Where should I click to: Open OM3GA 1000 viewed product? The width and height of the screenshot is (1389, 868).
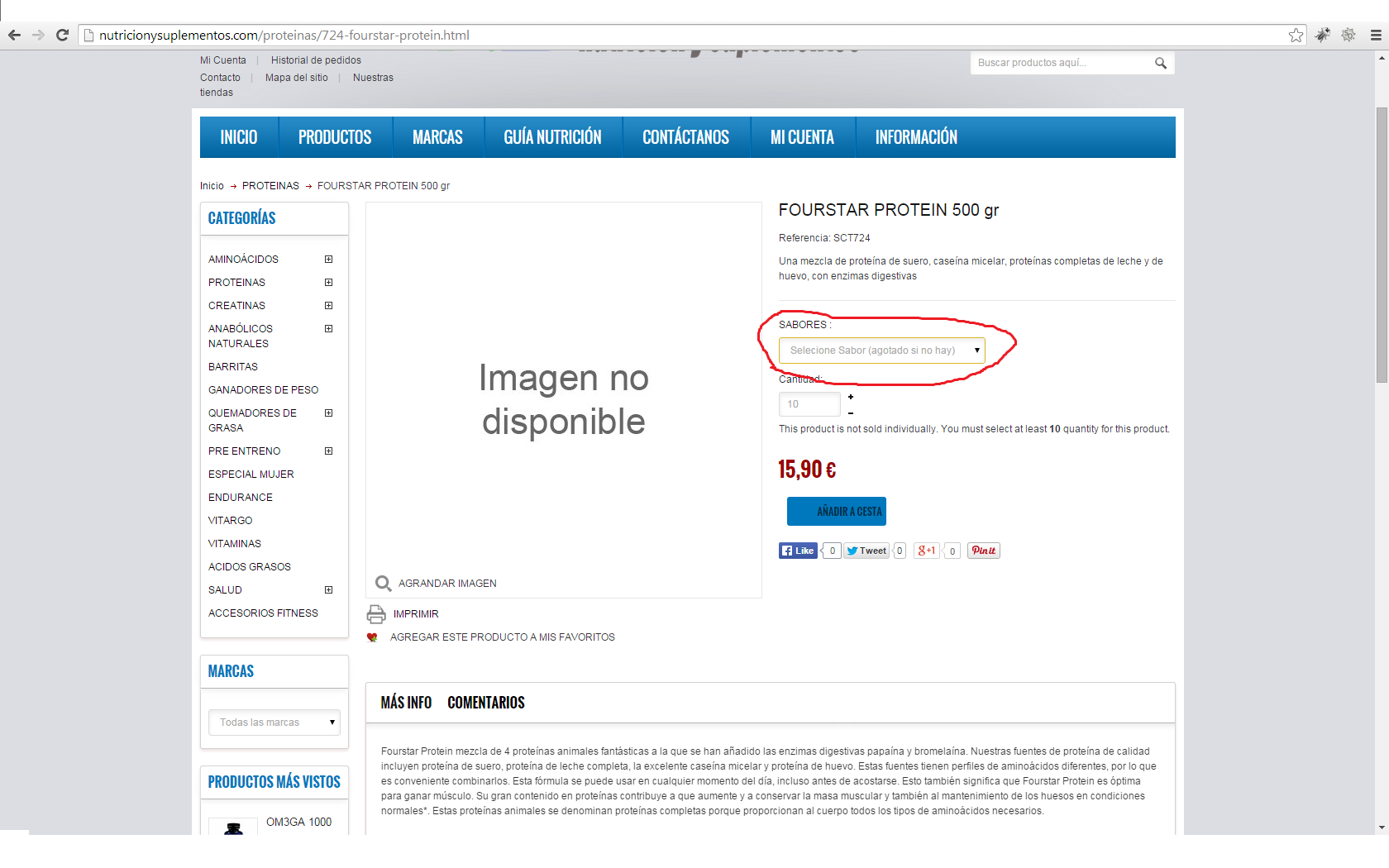pyautogui.click(x=298, y=823)
